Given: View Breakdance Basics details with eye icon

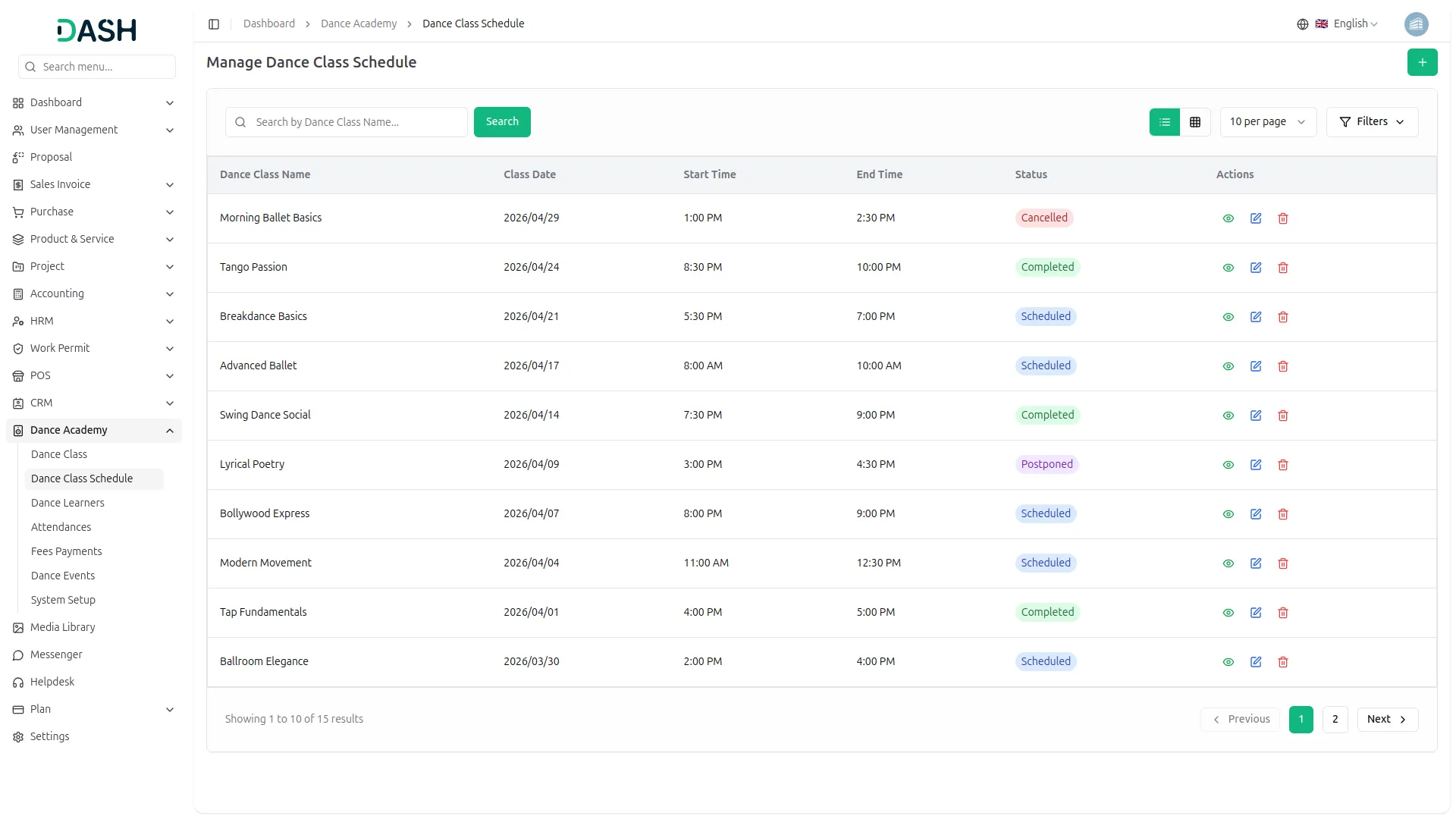Looking at the screenshot, I should [1228, 317].
